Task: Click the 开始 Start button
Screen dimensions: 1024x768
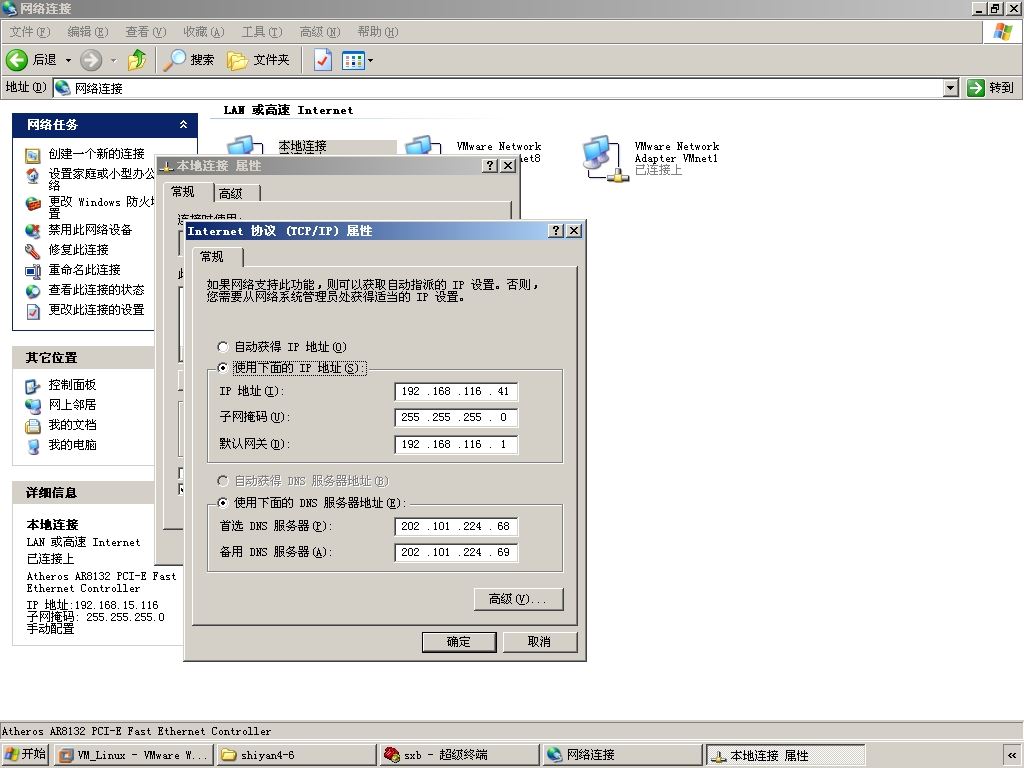Action: tap(25, 755)
